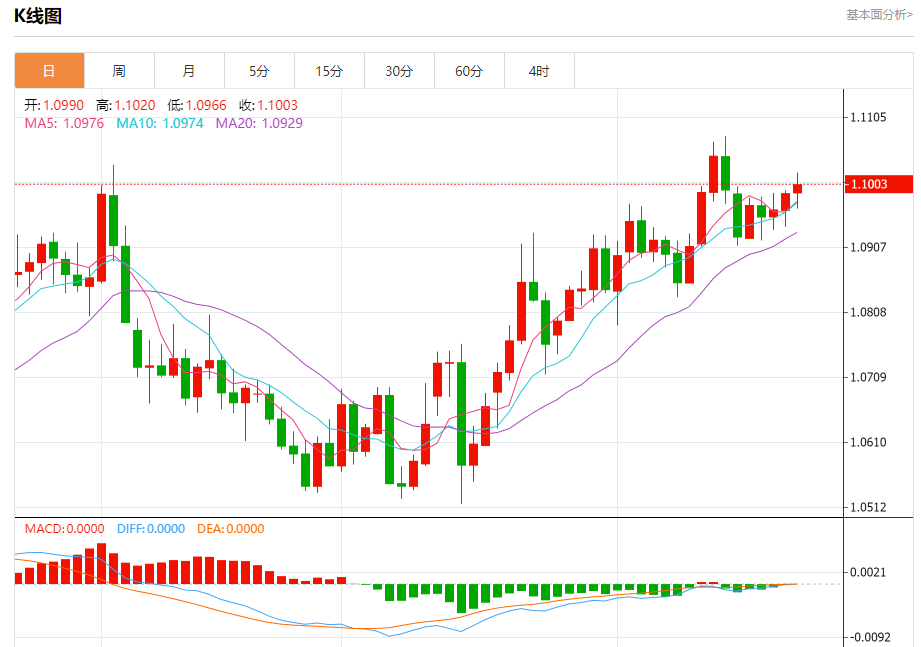Select the 日 daily chart tab
This screenshot has height=647, width=921.
[x=49, y=71]
